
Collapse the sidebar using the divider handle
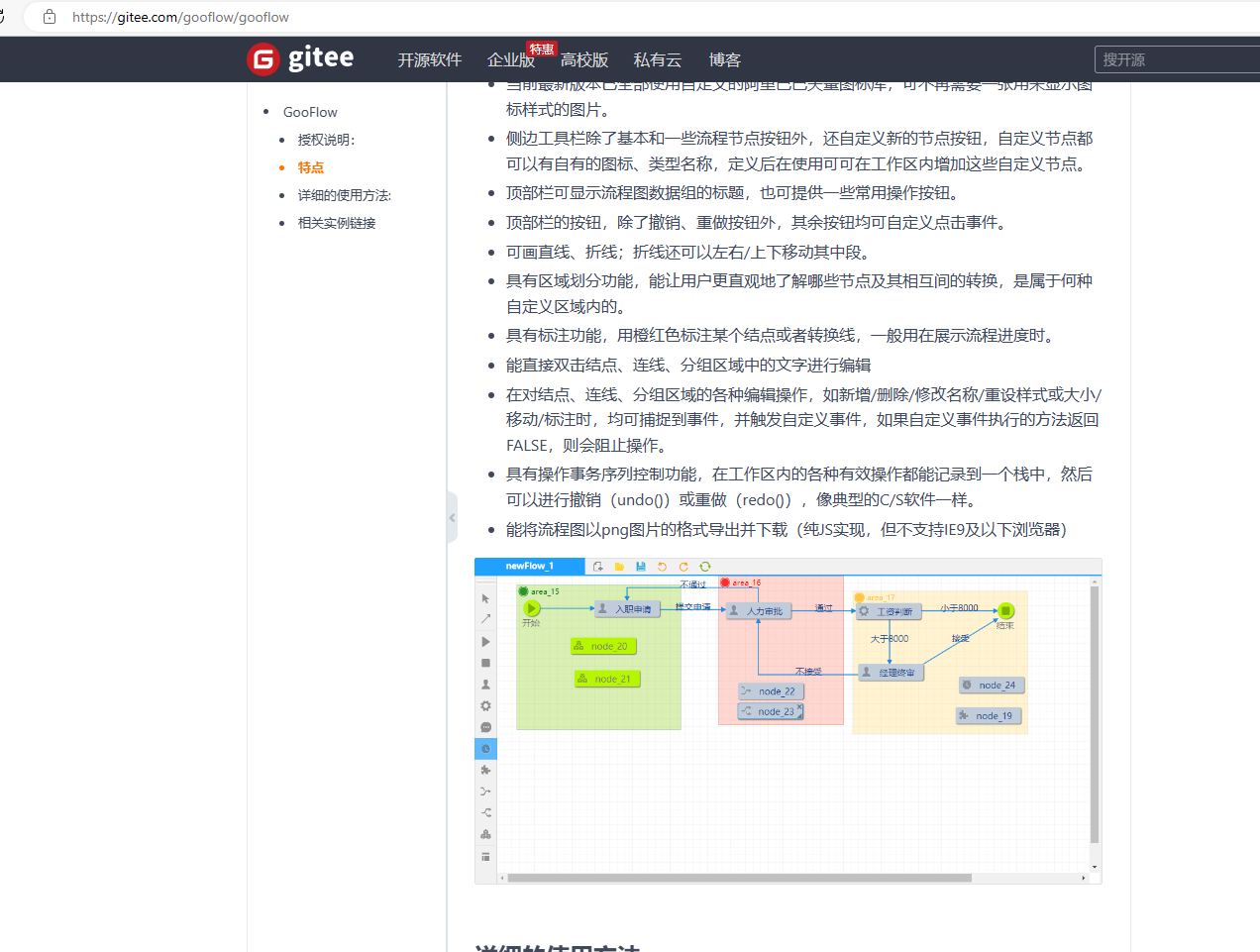452,517
